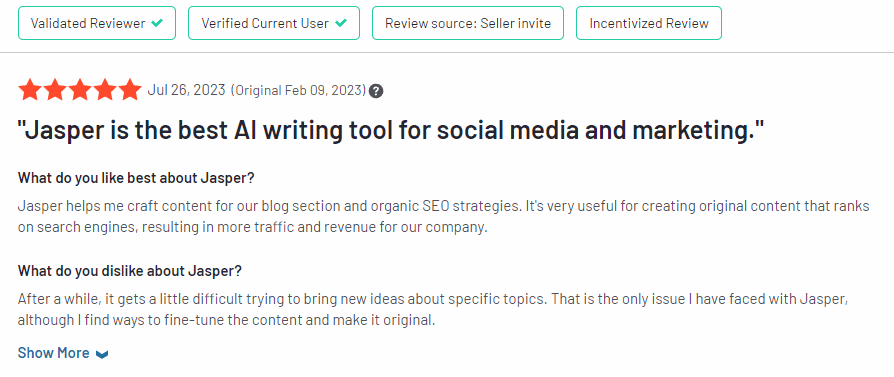Click the third orange rating star
Screen dimensions: 894x377
click(x=80, y=90)
